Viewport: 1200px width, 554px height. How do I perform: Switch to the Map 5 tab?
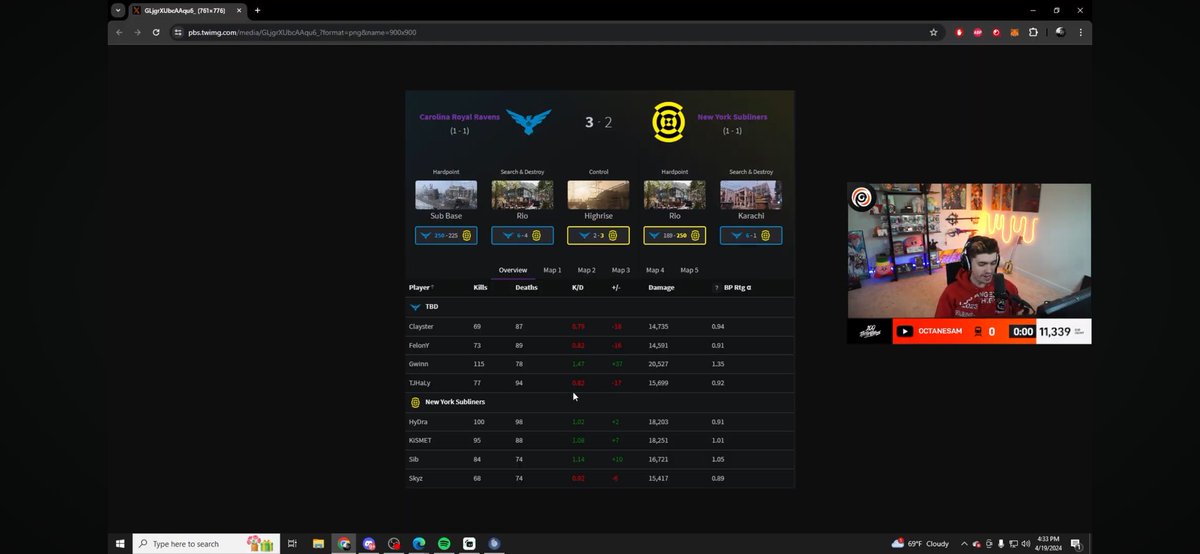[689, 270]
